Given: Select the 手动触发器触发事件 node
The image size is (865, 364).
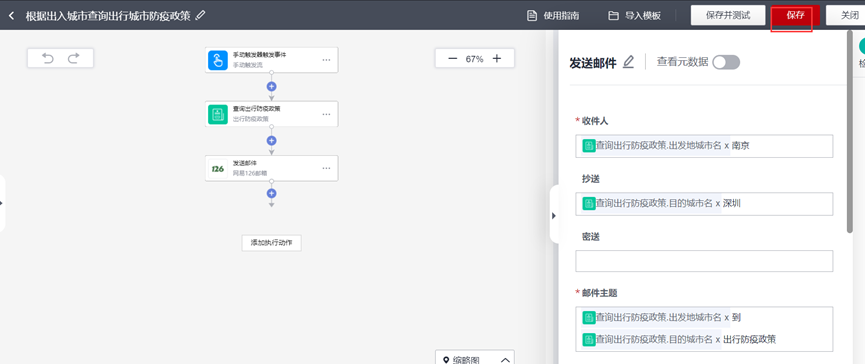Looking at the screenshot, I should (271, 60).
